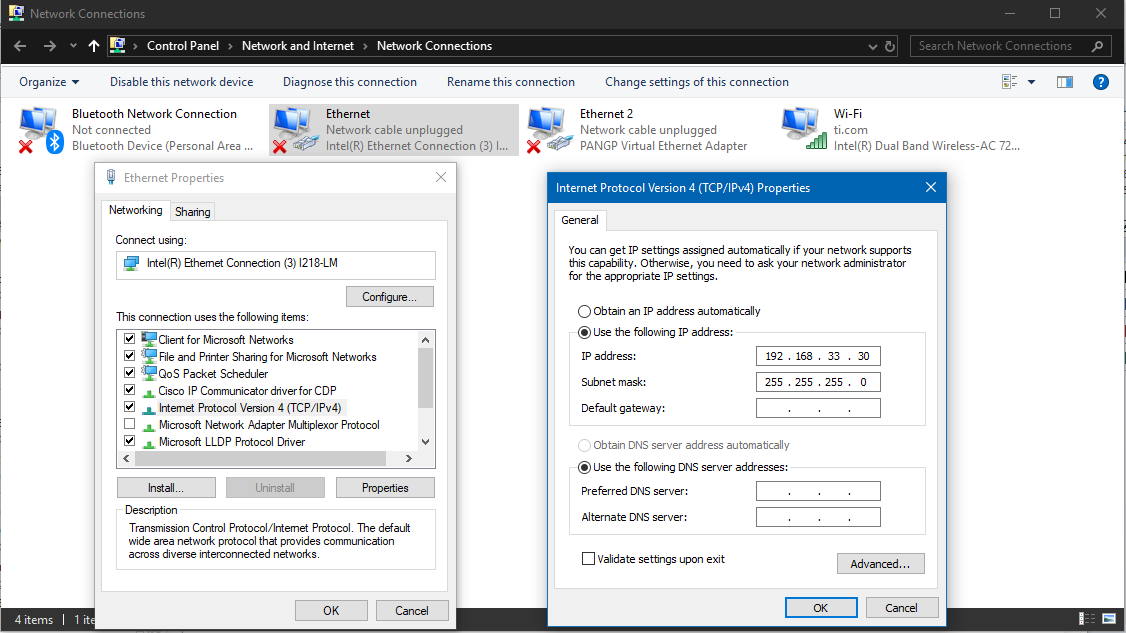The width and height of the screenshot is (1126, 633).
Task: Switch to details view in status bar
Action: (1087, 619)
